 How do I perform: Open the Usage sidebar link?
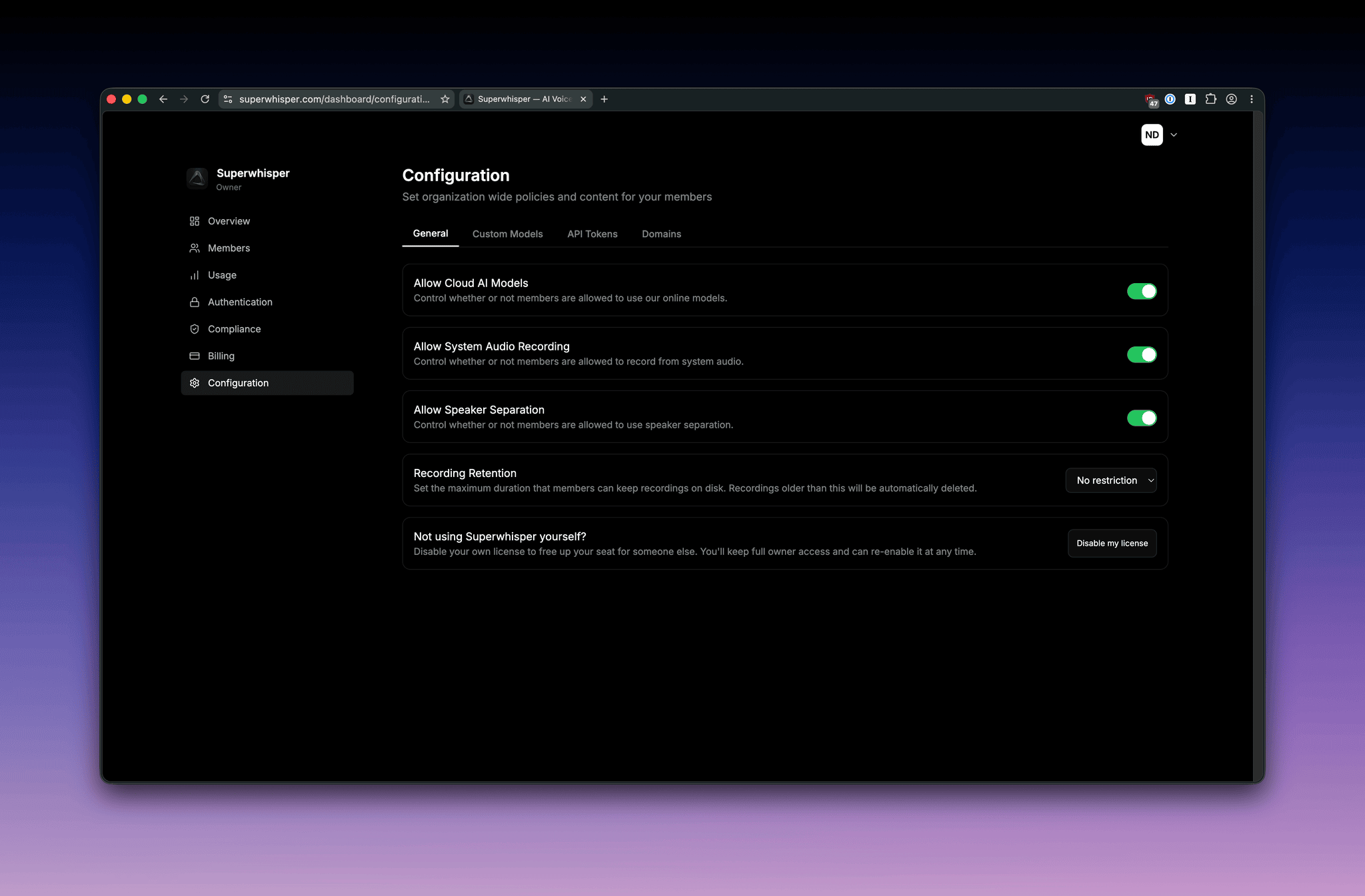tap(267, 275)
